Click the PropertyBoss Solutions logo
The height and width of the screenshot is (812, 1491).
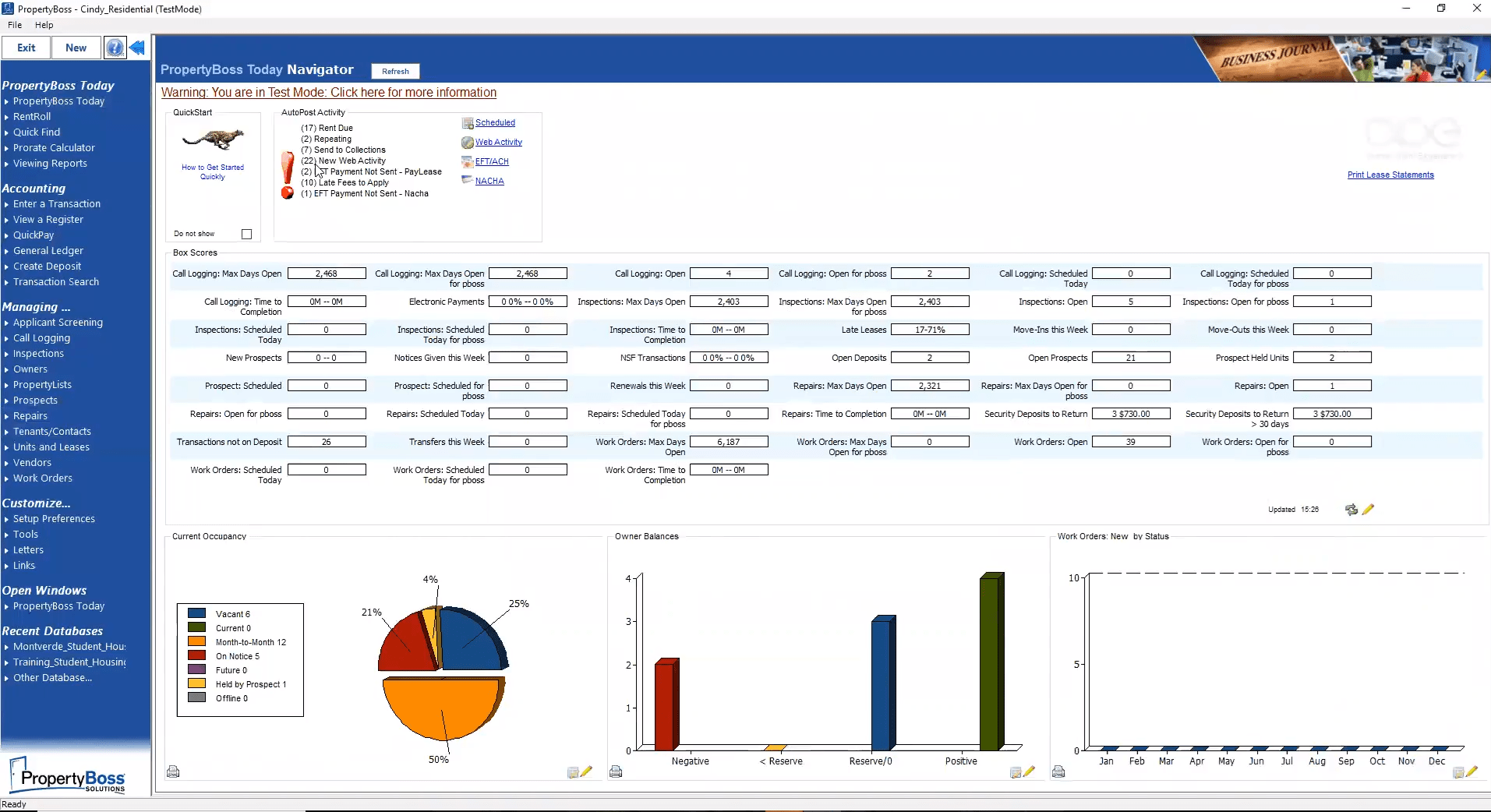tap(68, 775)
